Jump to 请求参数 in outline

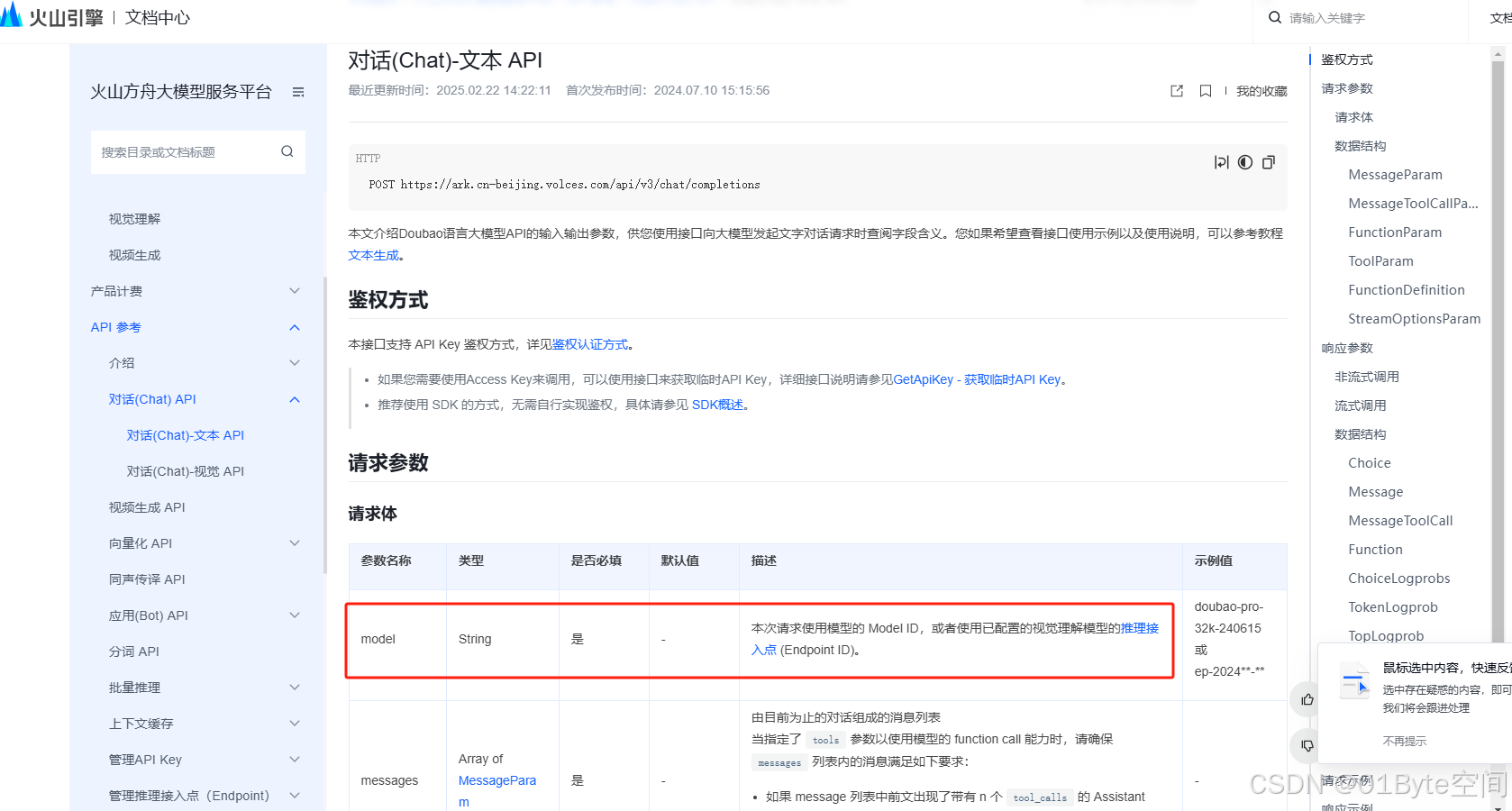click(x=1347, y=88)
